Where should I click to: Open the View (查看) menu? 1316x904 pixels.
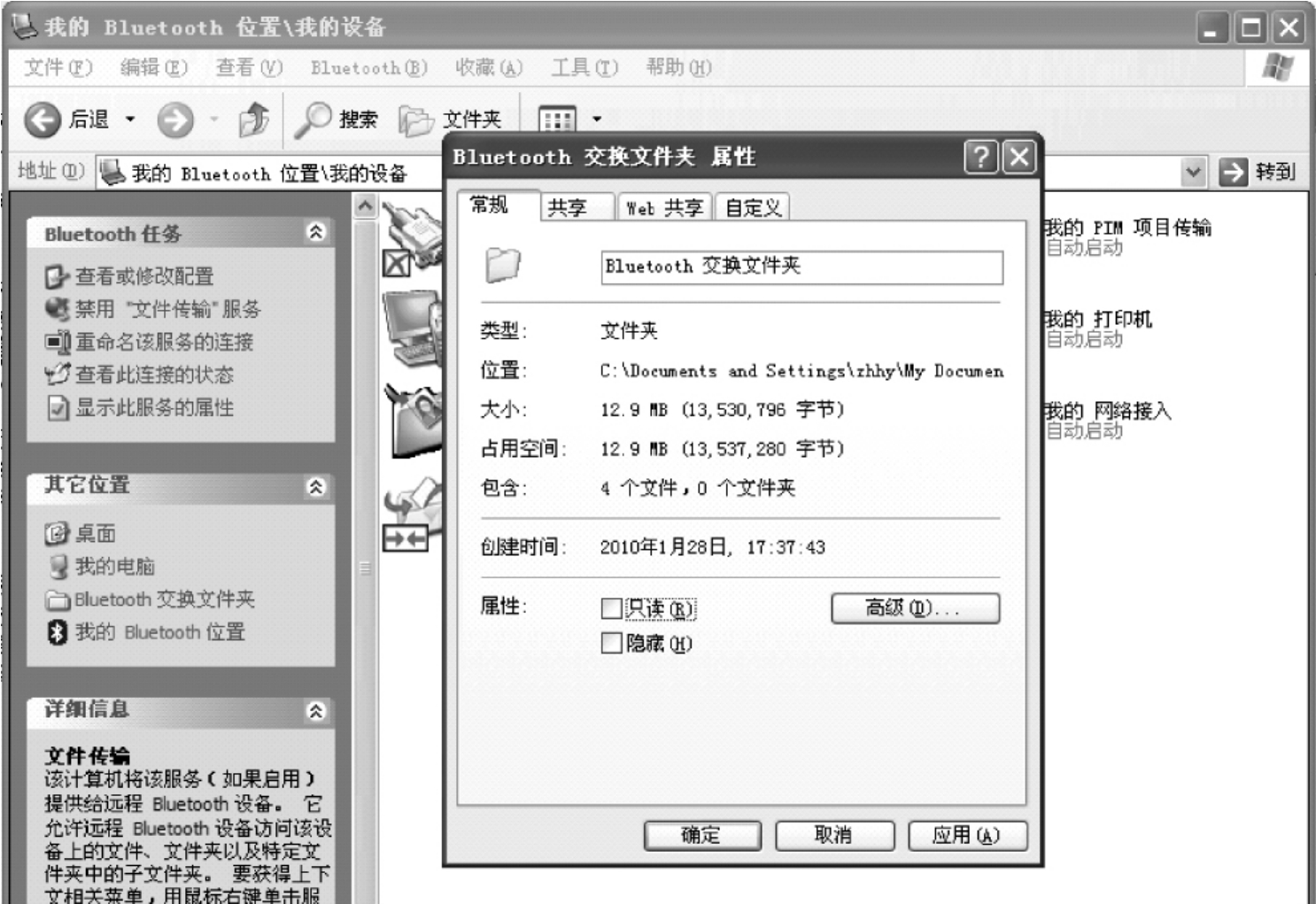click(249, 67)
